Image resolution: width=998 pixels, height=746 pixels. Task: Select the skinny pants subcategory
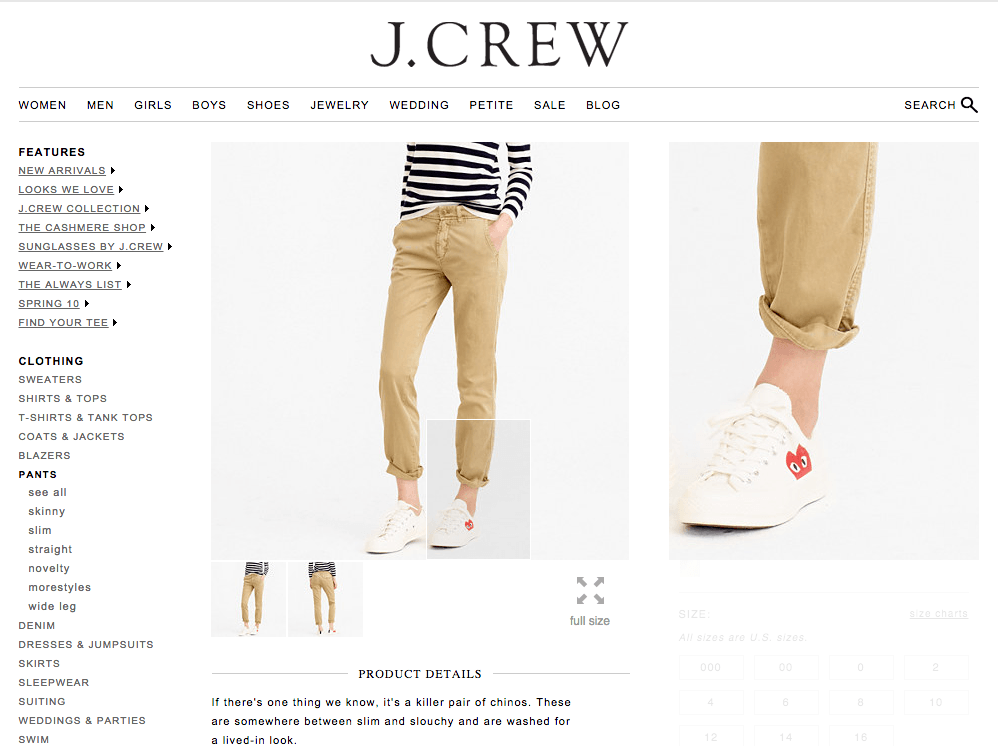click(46, 511)
